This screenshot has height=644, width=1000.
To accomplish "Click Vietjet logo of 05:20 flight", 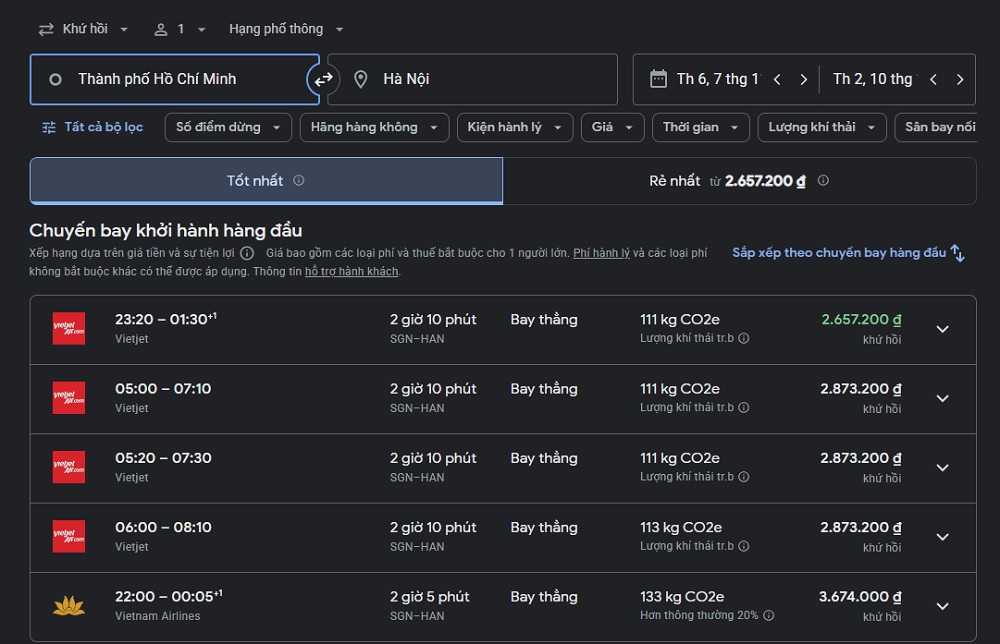I will click(x=69, y=467).
